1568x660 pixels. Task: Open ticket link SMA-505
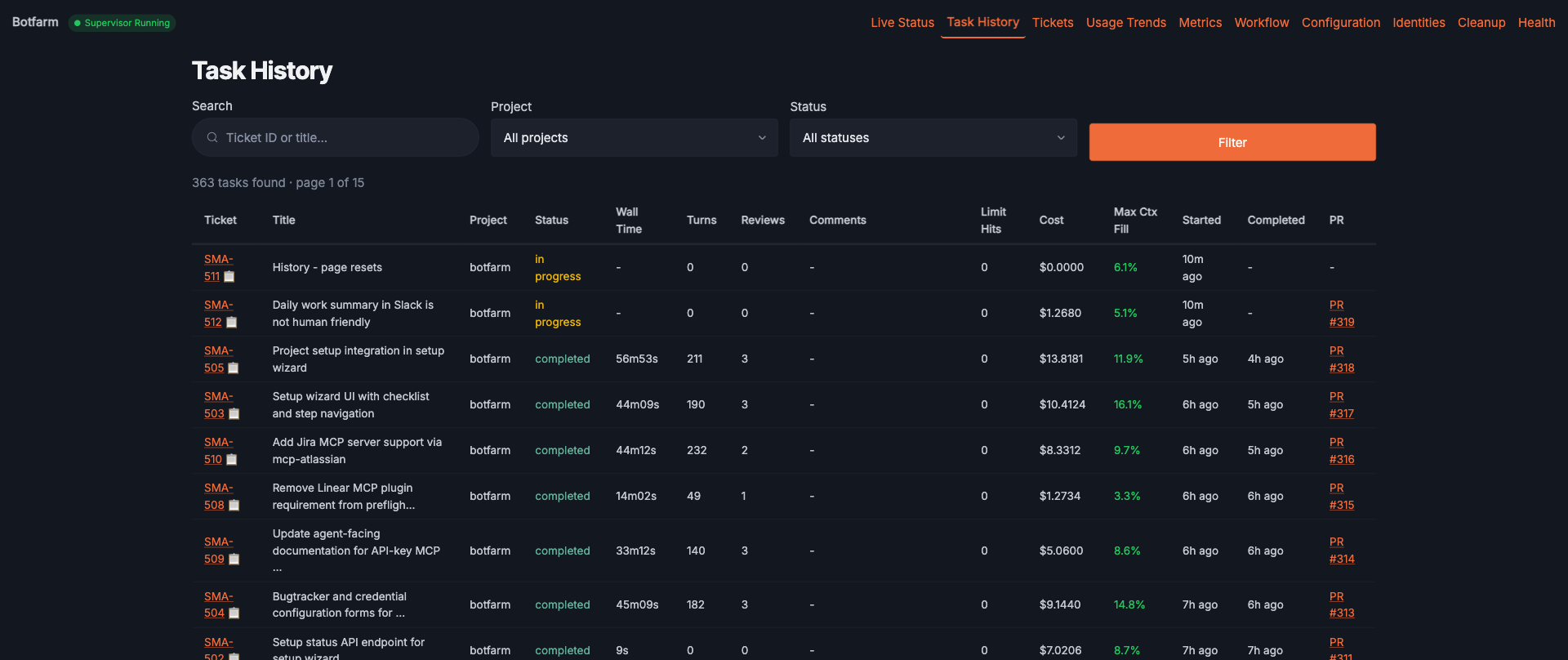click(x=217, y=359)
